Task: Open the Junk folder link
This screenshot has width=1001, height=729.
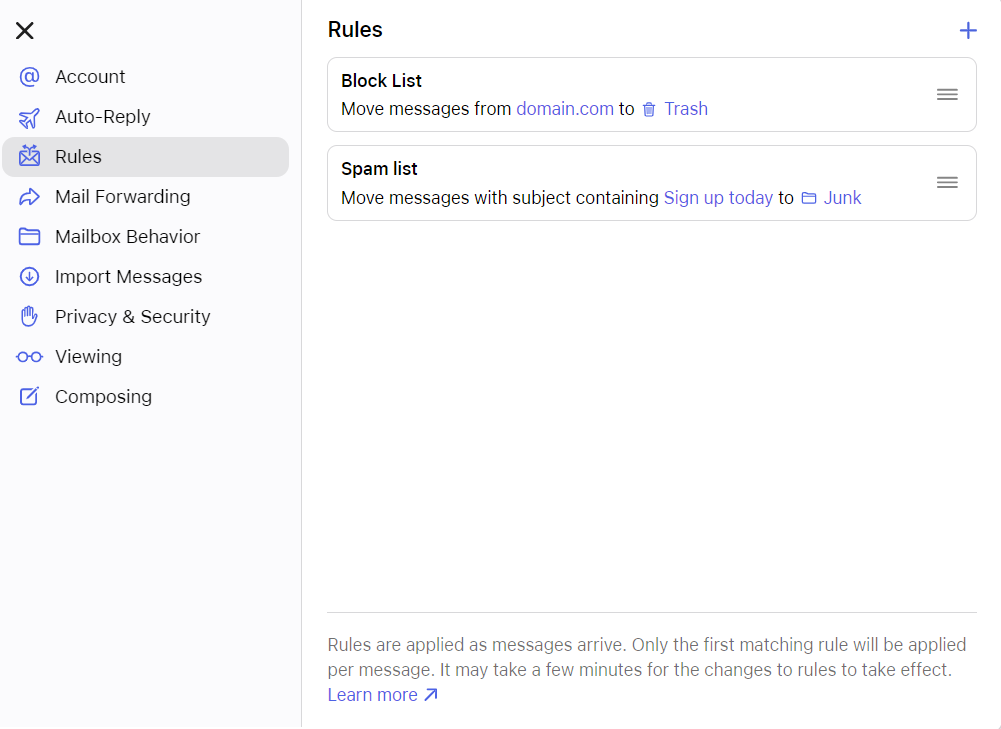Action: (x=842, y=198)
